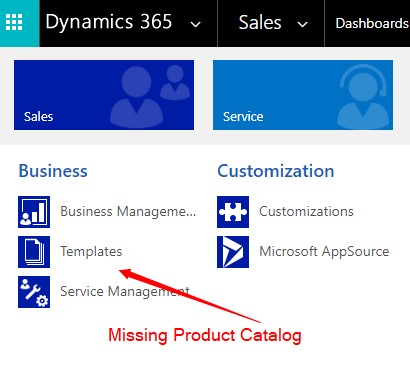Open the Microsoft AppSource link

click(324, 252)
